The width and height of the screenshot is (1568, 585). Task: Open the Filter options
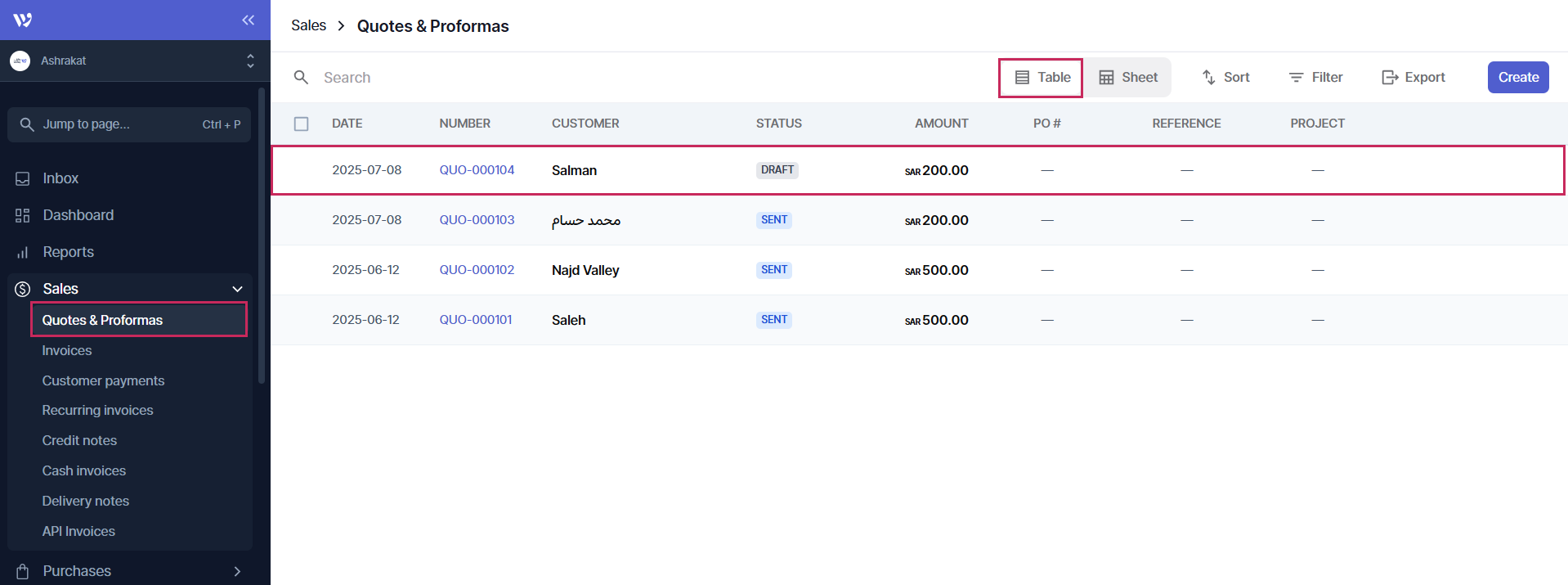tap(1315, 78)
